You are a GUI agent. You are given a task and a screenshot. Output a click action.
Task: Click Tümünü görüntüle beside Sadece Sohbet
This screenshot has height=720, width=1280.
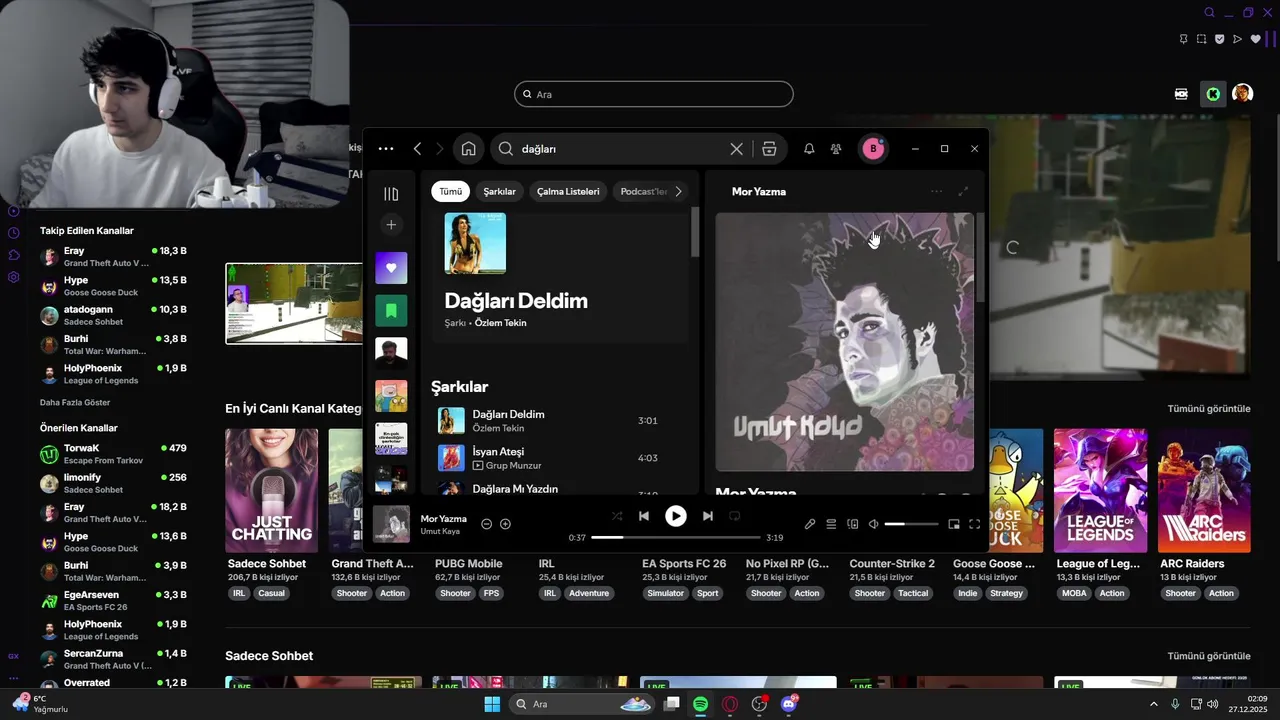tap(1209, 656)
